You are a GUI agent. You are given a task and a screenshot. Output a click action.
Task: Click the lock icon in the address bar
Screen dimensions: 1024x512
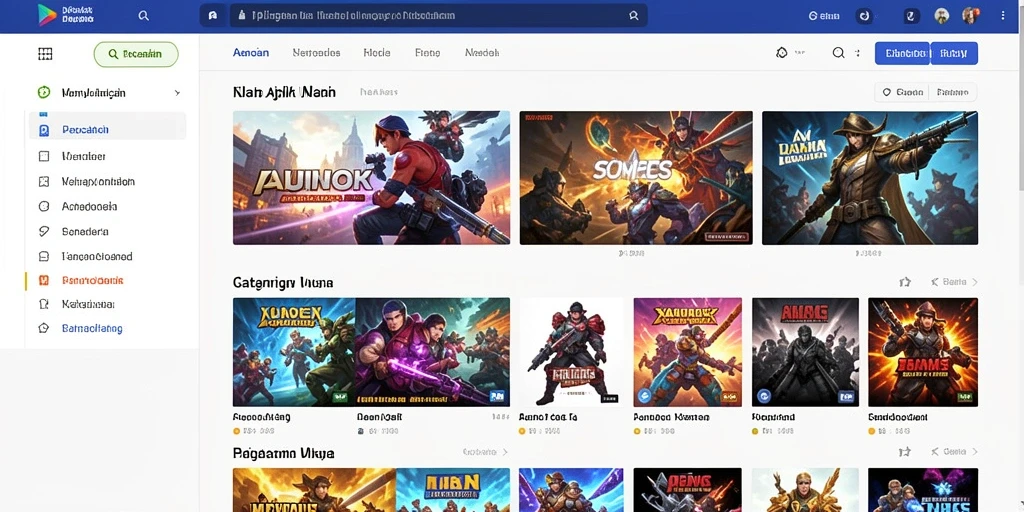point(242,16)
